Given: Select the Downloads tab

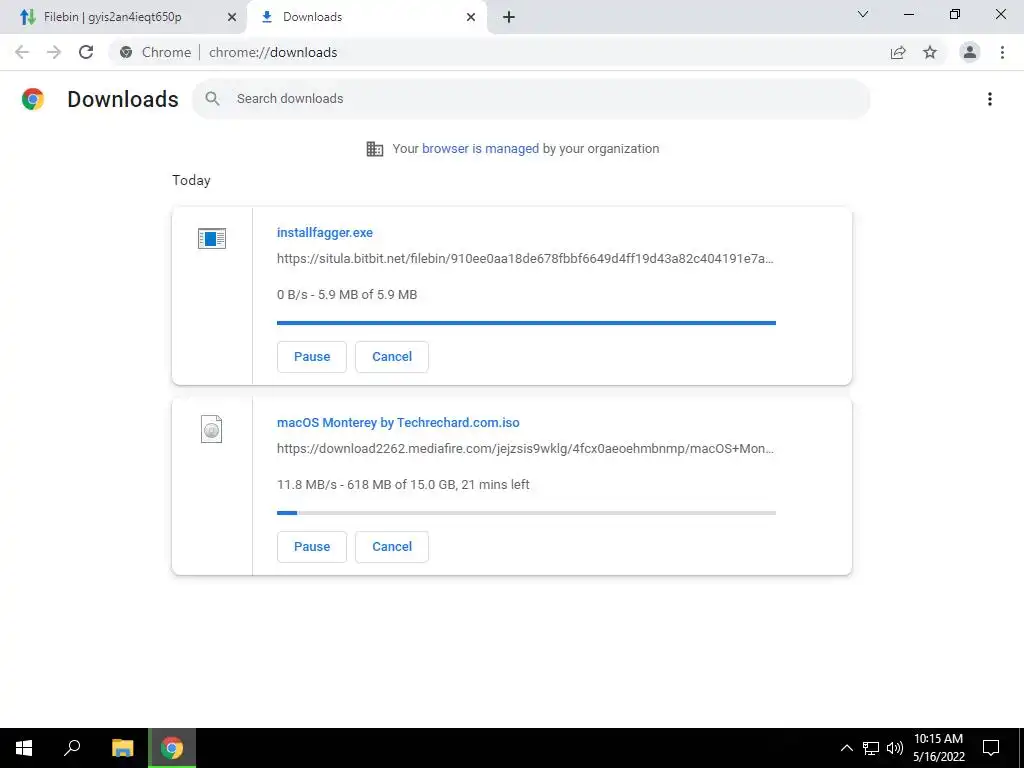Looking at the screenshot, I should tap(367, 17).
